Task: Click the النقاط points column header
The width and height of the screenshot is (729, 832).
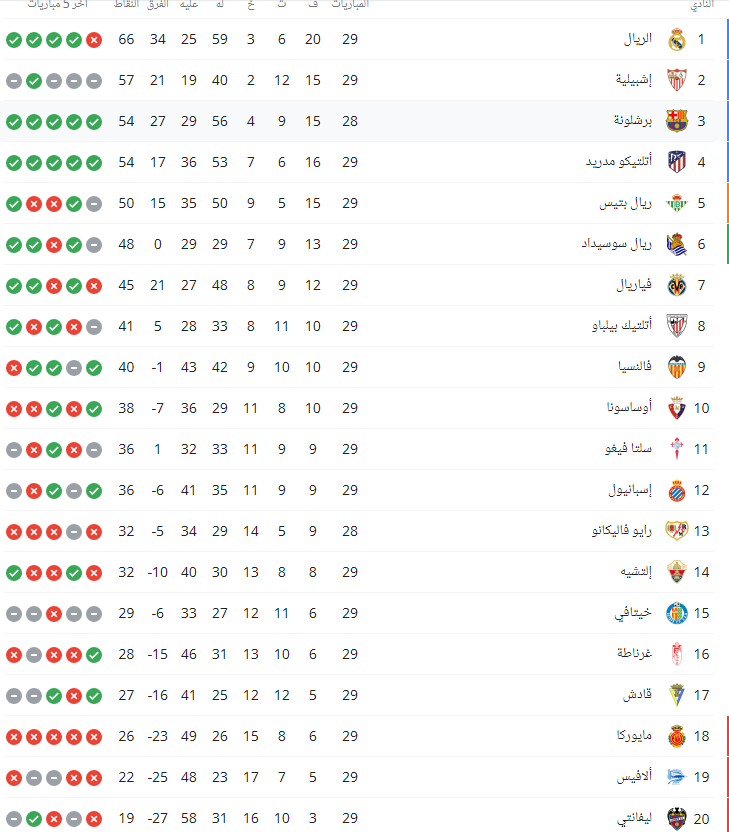Action: [x=125, y=6]
